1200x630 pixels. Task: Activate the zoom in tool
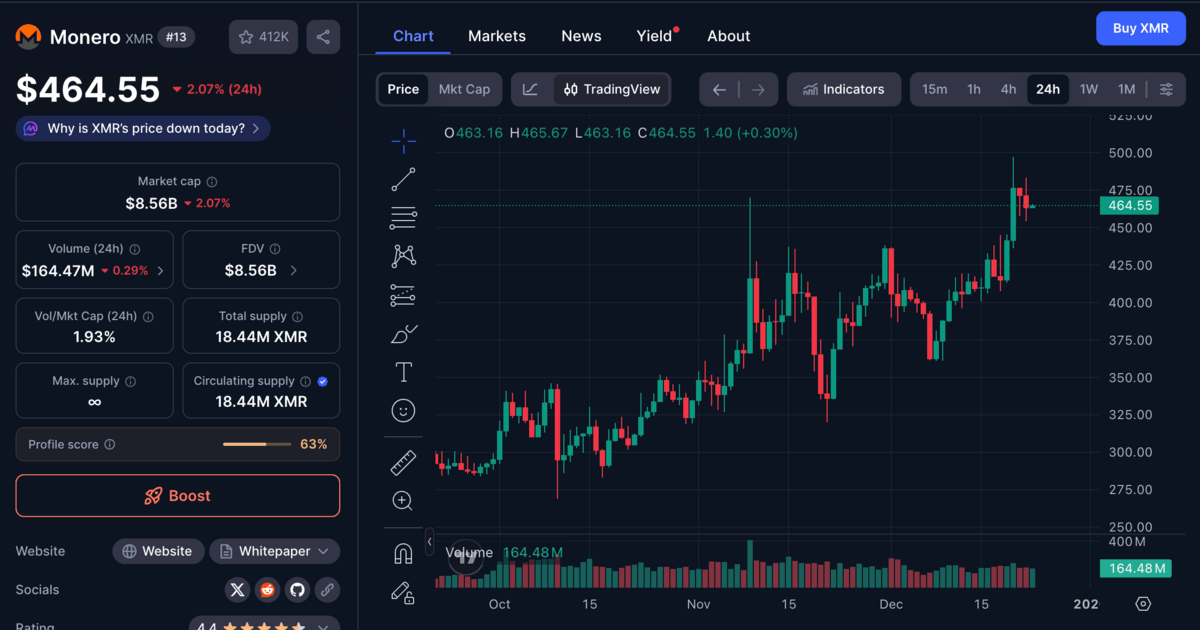404,501
